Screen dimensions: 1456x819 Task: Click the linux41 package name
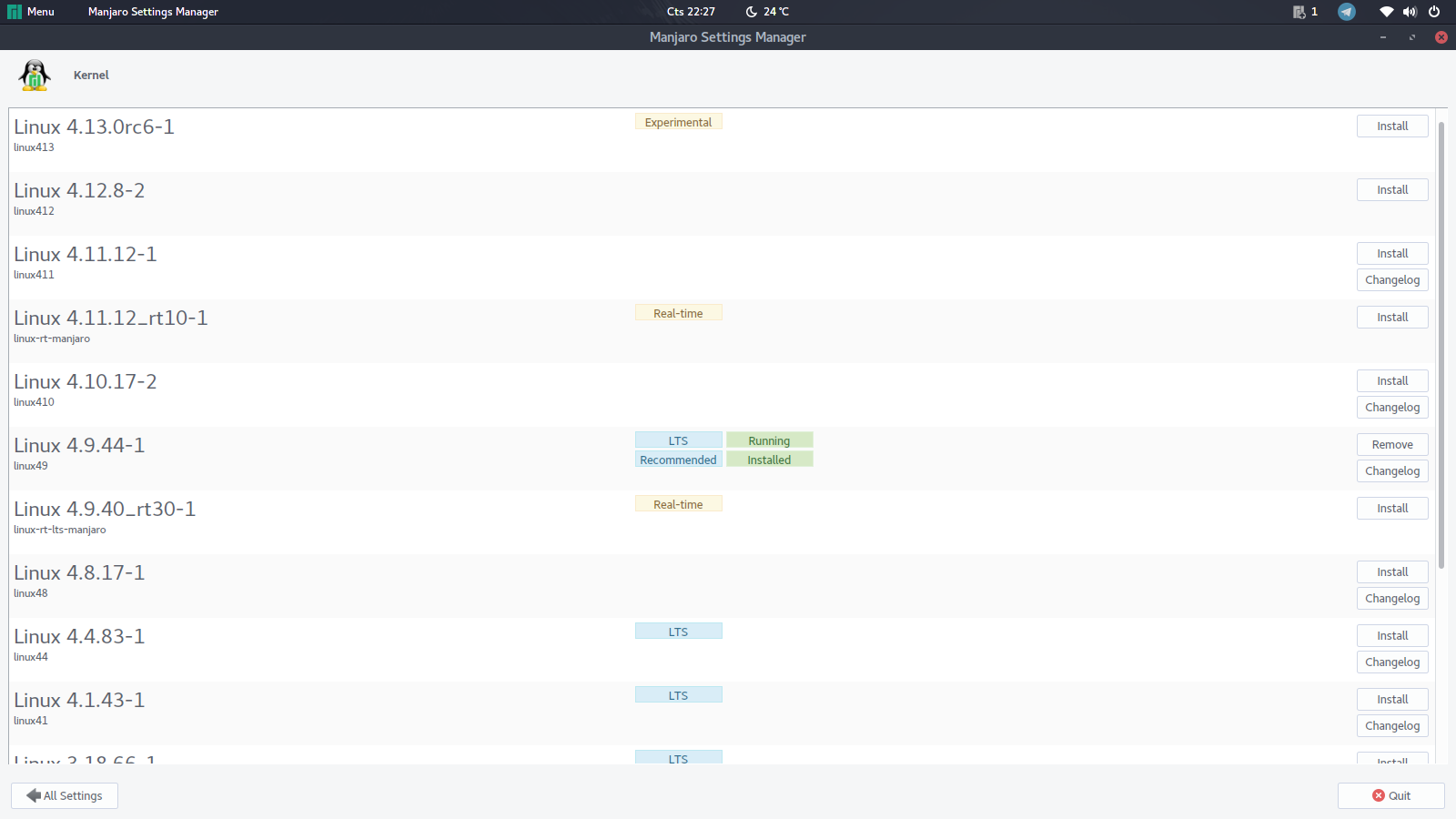click(x=31, y=721)
